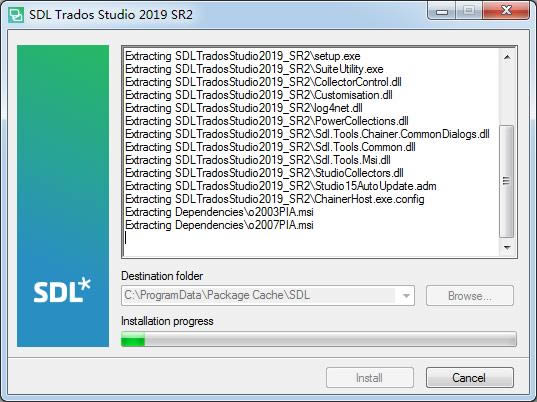
Task: Click the 'Installation progress' label
Action: tap(167, 321)
